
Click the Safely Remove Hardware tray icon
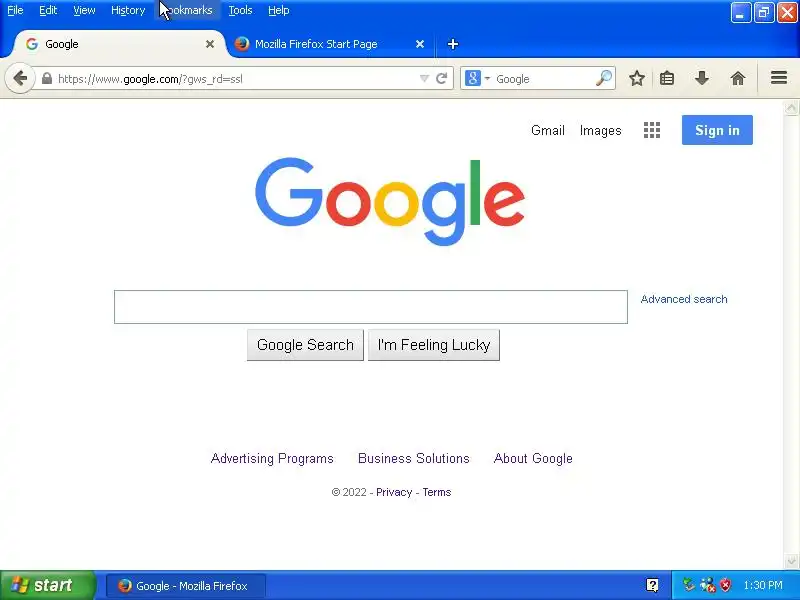[x=689, y=585]
